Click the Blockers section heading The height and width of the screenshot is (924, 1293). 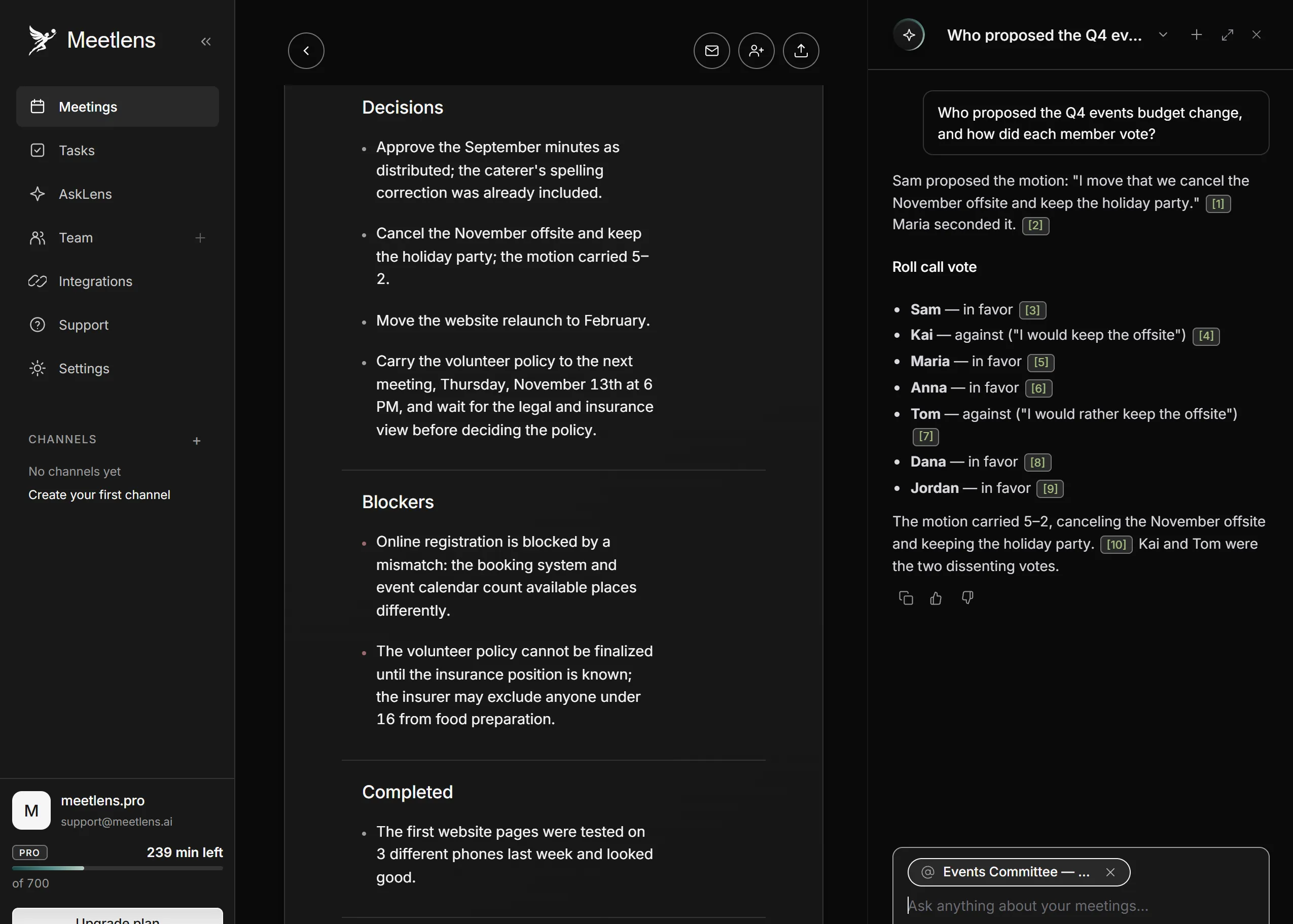click(x=398, y=502)
